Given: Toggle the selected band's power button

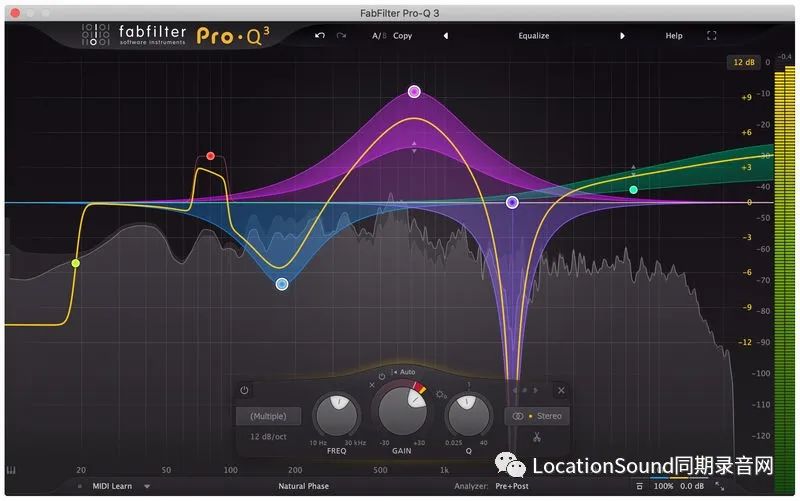Looking at the screenshot, I should [244, 390].
